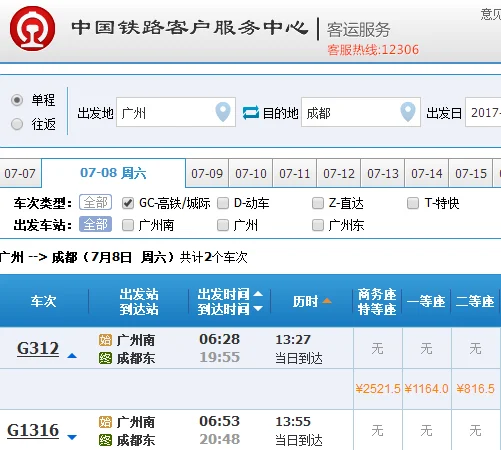501x450 pixels.
Task: Click G1316 business seat 无 cell
Action: pos(377,430)
